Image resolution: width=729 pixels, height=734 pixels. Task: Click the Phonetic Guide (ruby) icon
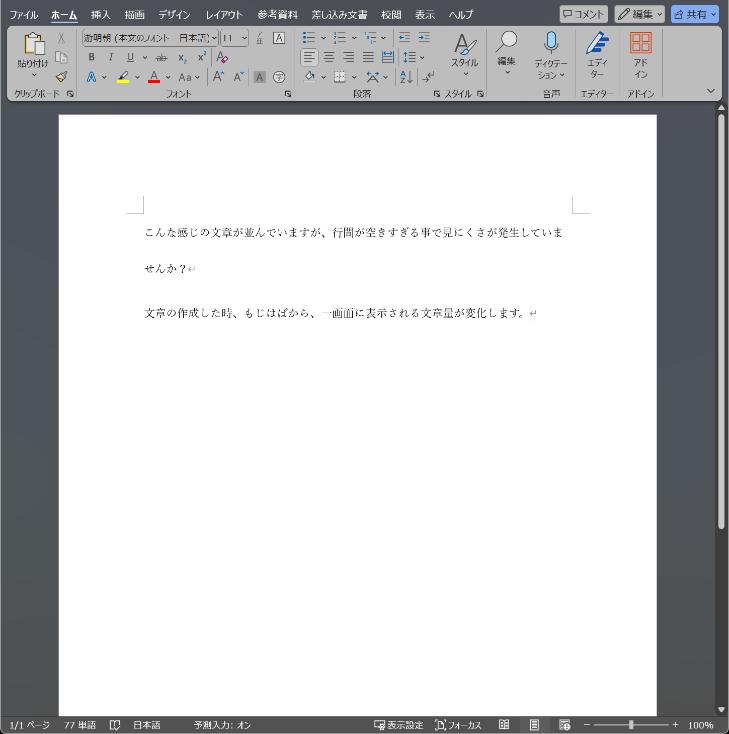(x=259, y=38)
